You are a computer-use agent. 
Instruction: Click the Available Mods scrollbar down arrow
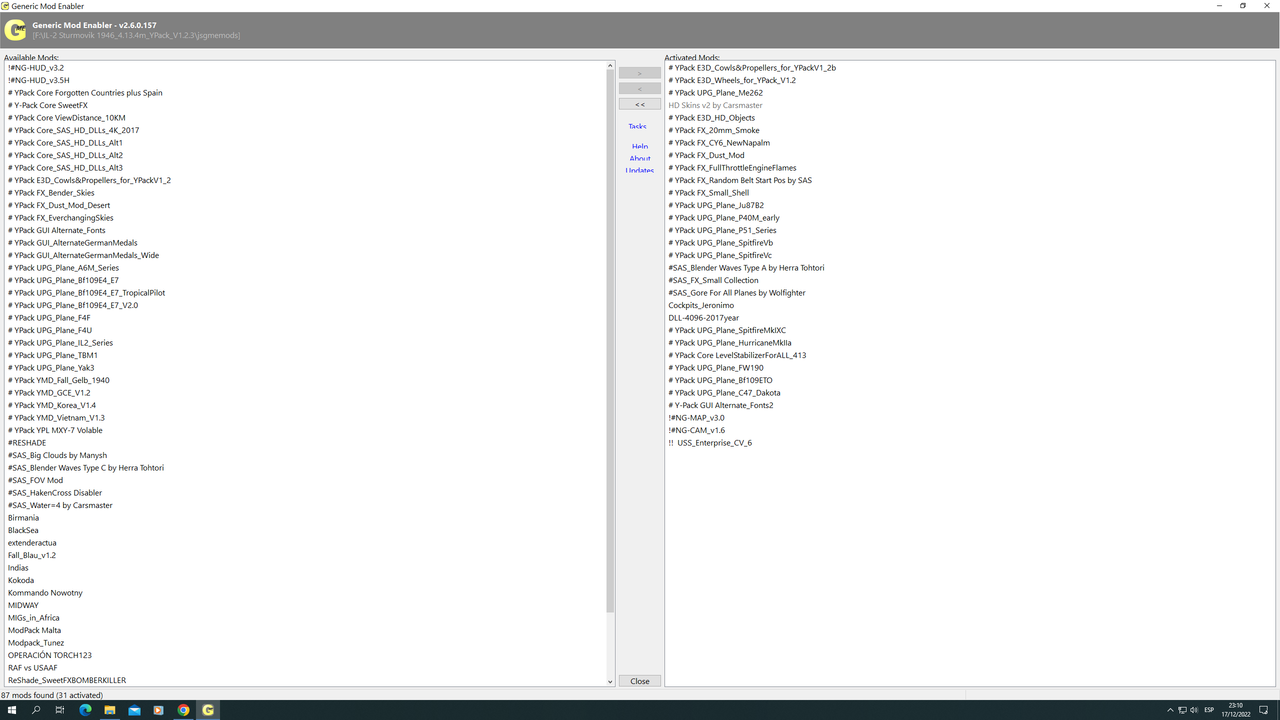(610, 682)
